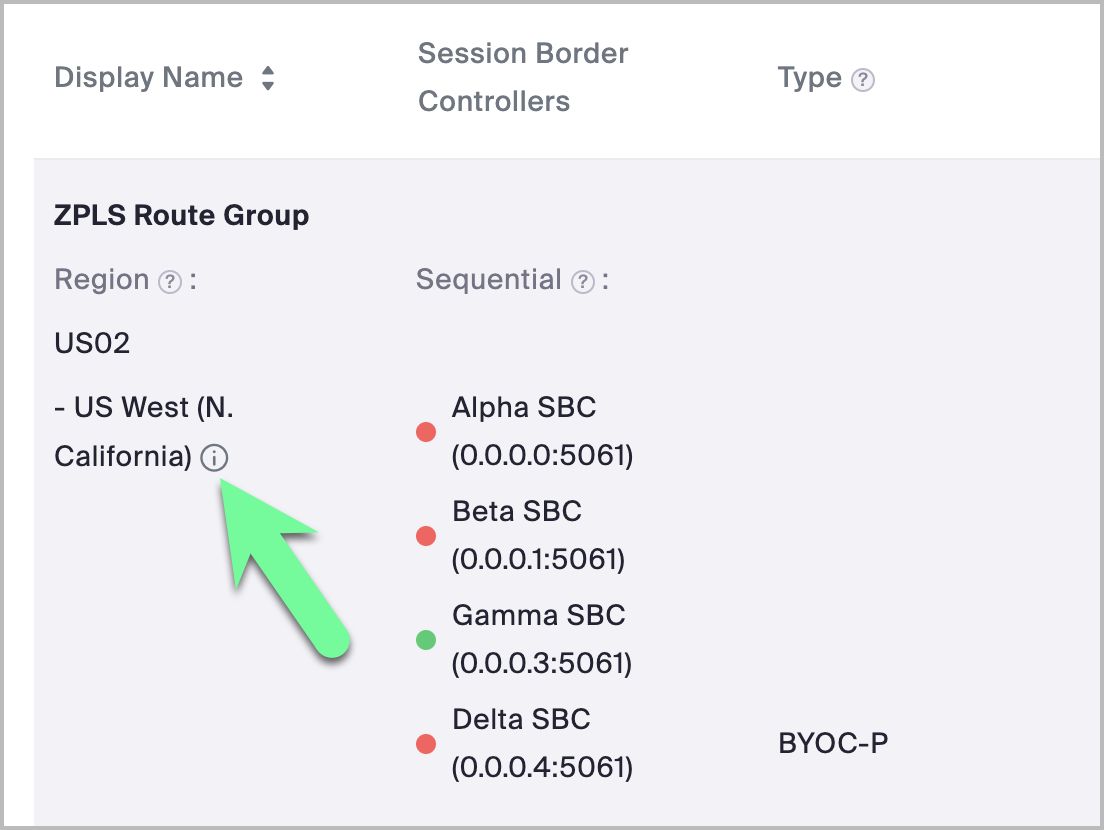Click the US02 region text
The height and width of the screenshot is (830, 1104).
(92, 344)
